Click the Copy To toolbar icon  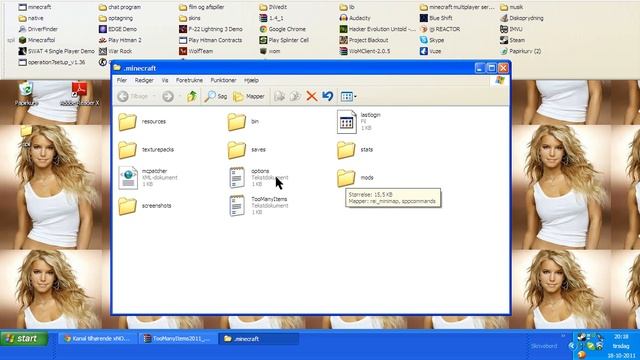[295, 96]
